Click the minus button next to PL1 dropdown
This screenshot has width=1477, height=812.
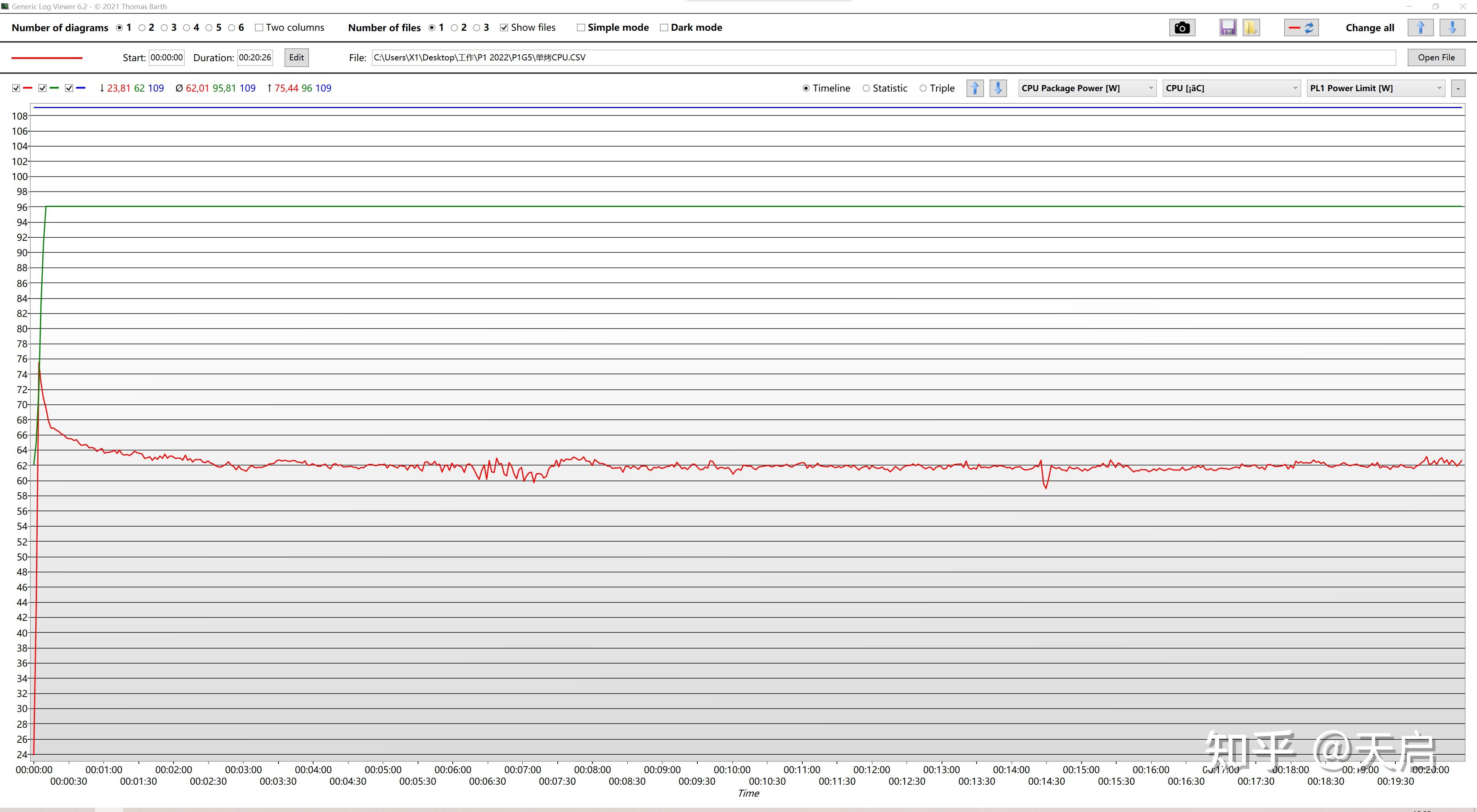[1458, 88]
